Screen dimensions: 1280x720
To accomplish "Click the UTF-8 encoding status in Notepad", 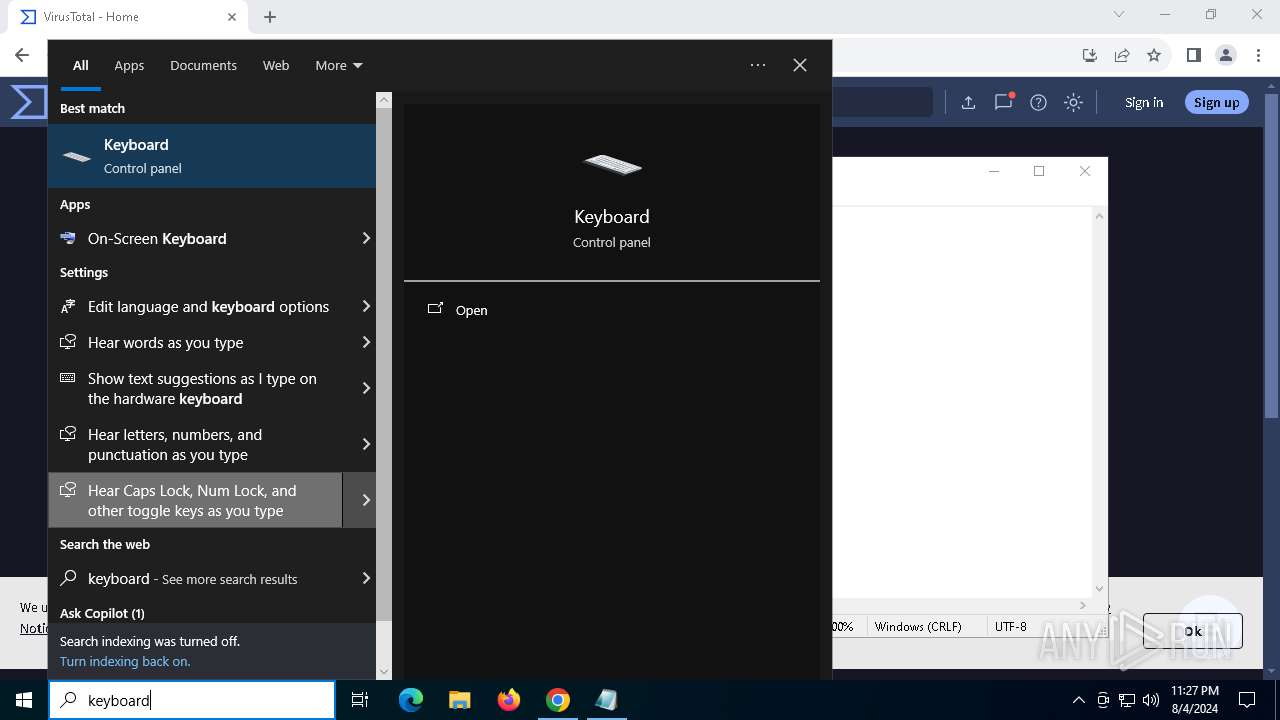I will (x=1011, y=626).
